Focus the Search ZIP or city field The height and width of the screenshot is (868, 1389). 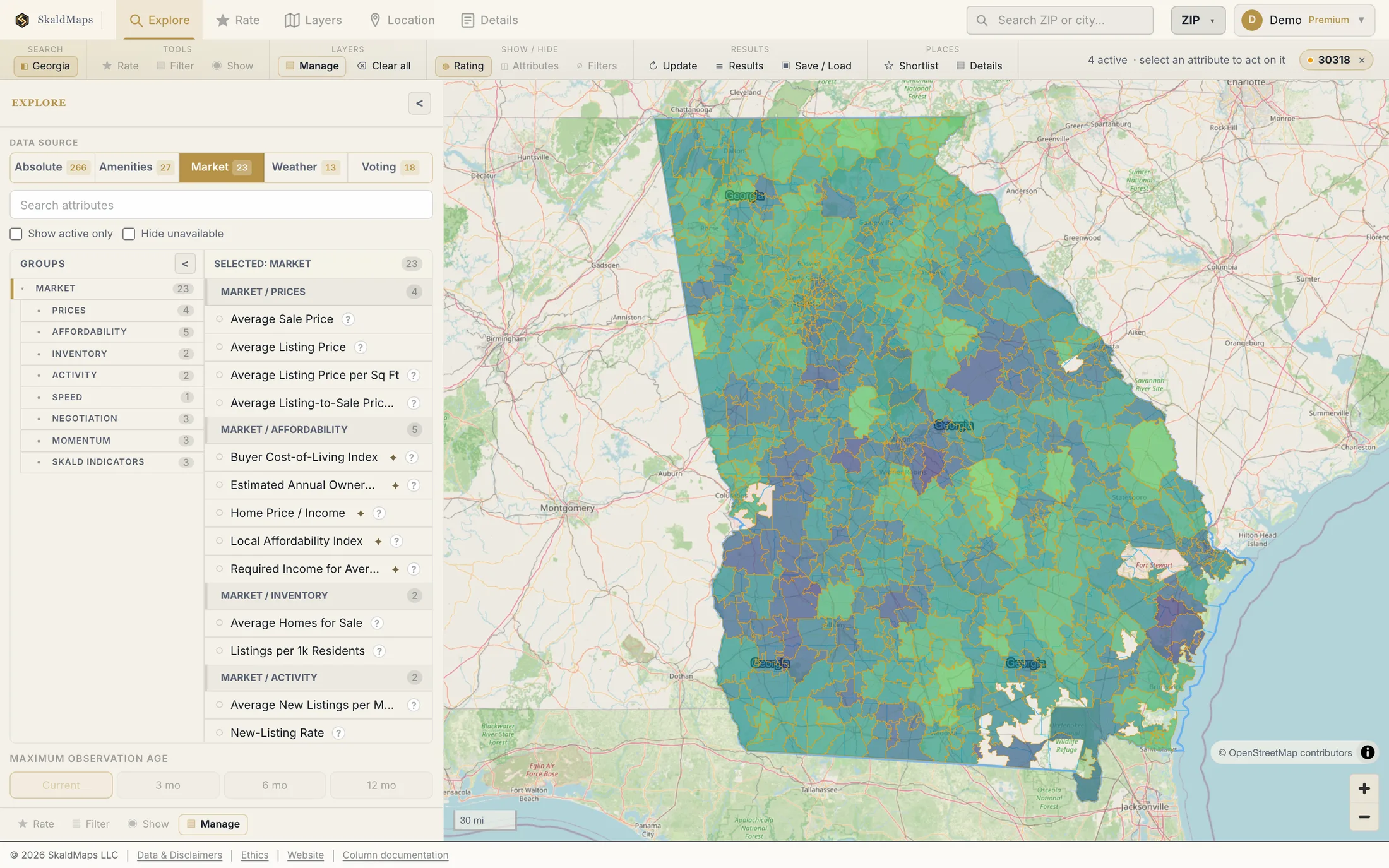pos(1059,20)
